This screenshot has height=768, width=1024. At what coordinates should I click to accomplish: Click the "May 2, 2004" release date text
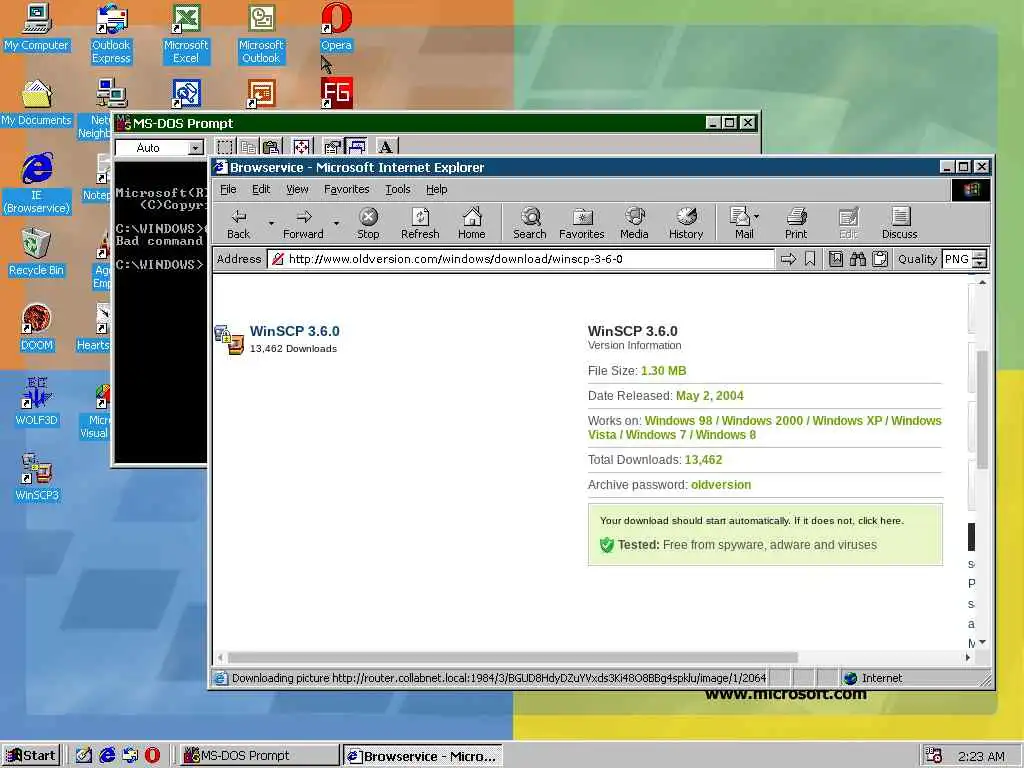coord(710,396)
